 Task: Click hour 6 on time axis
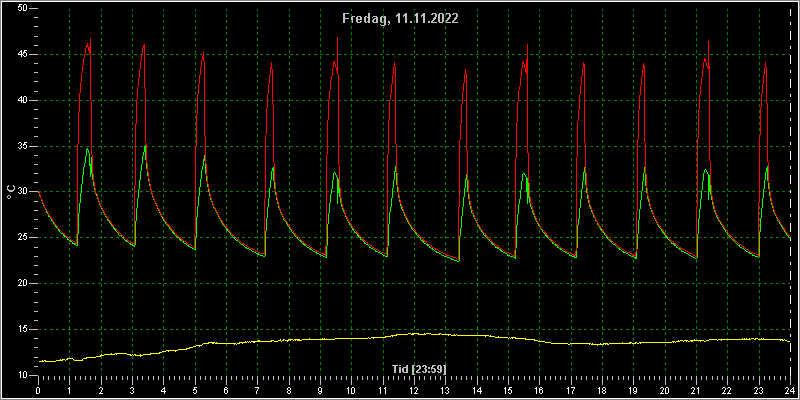(x=226, y=390)
